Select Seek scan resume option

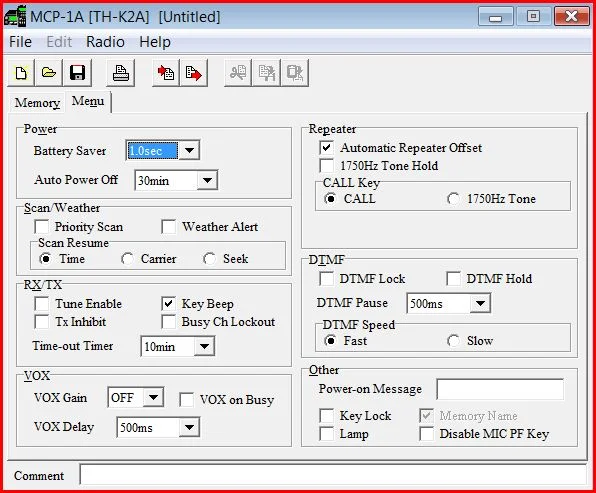pos(209,259)
